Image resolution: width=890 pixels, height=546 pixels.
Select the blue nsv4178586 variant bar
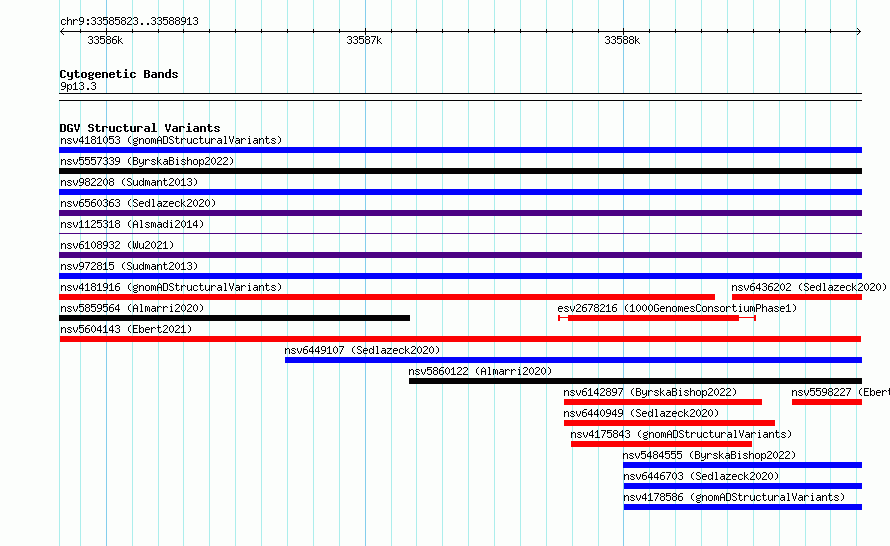click(x=743, y=507)
